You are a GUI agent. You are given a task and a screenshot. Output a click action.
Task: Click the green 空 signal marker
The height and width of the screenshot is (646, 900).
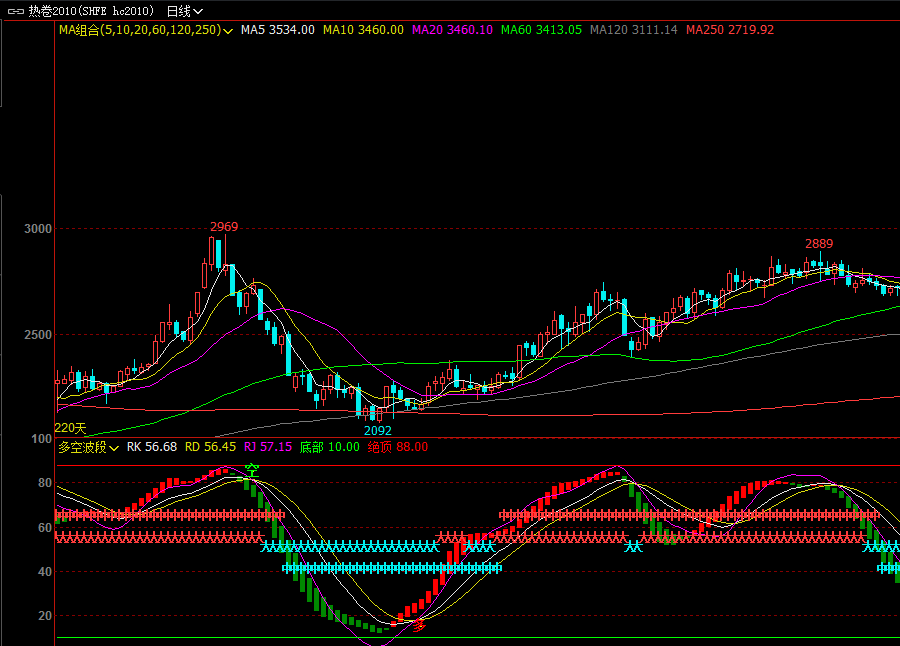[252, 470]
